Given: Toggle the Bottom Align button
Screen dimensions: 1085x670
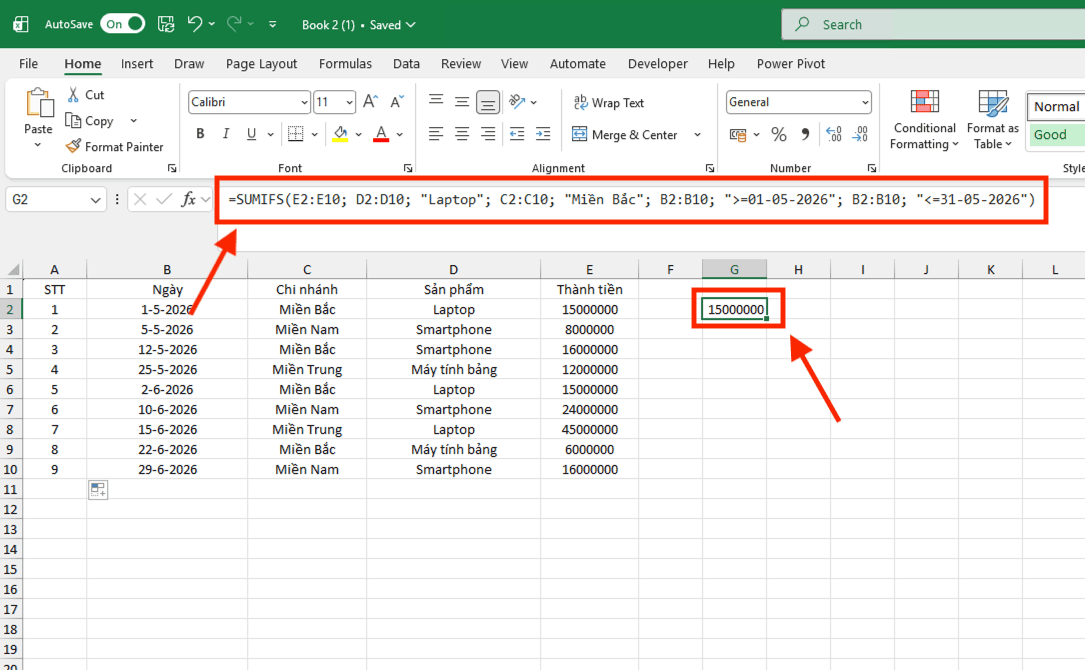Looking at the screenshot, I should click(488, 102).
